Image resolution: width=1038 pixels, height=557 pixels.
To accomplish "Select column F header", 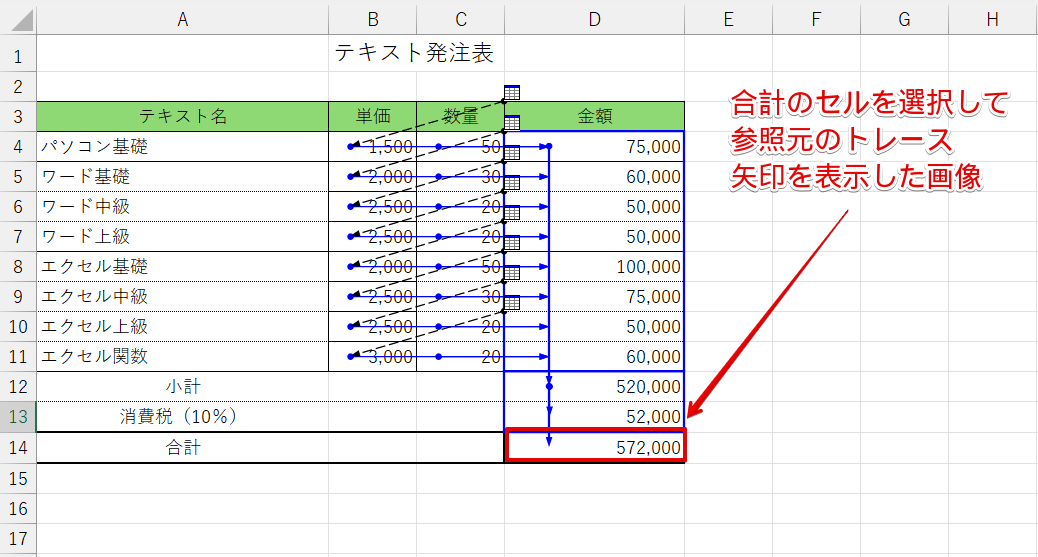I will tap(816, 20).
